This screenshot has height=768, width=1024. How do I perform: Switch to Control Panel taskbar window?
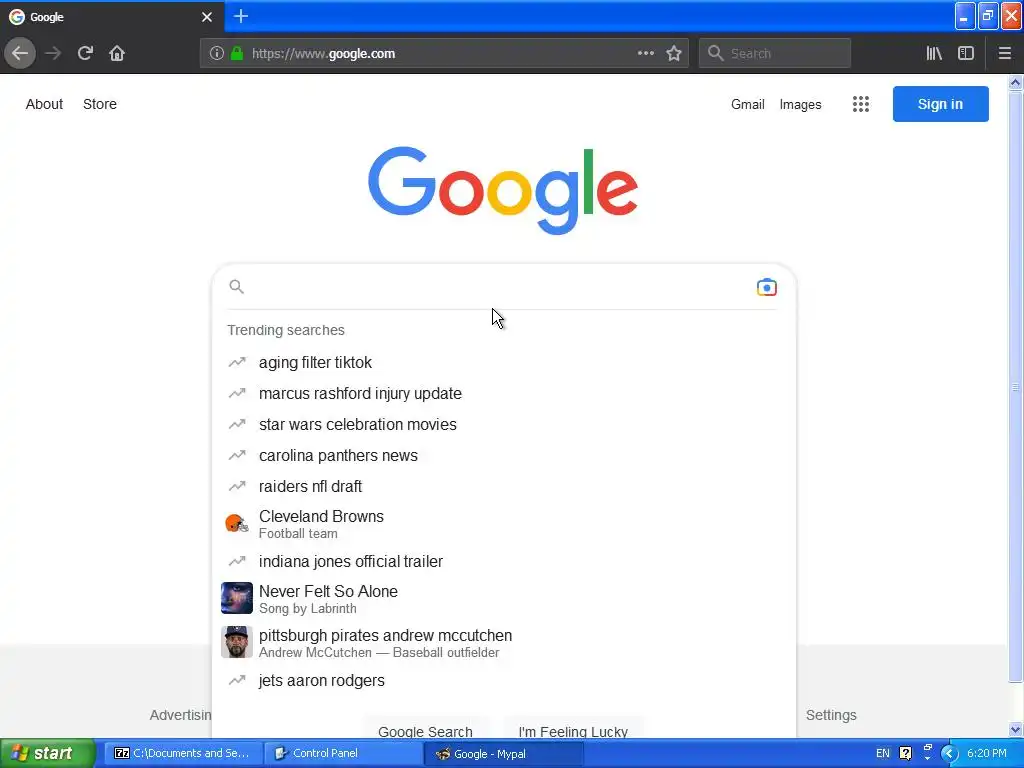click(344, 754)
